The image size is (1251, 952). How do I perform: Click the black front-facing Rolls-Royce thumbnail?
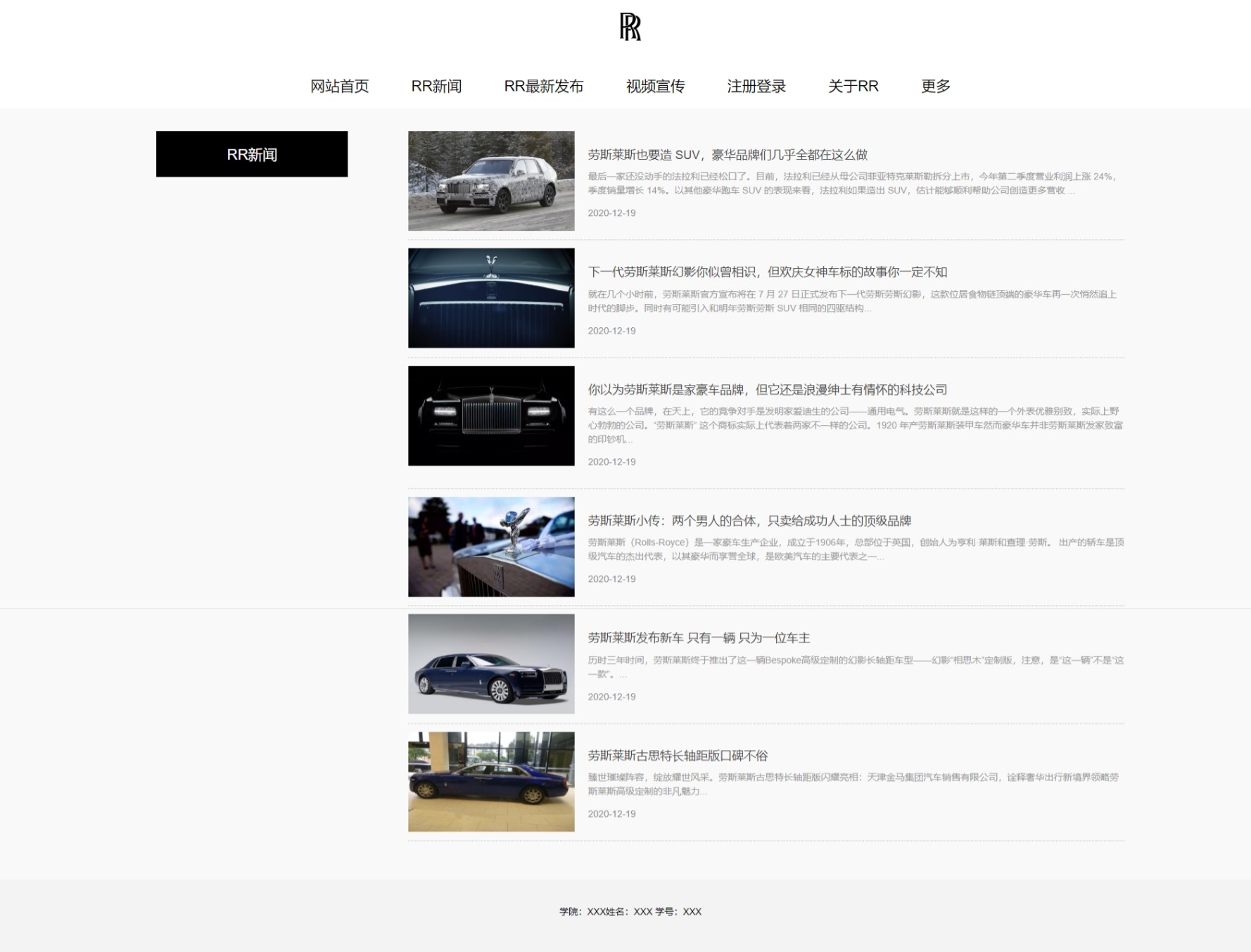coord(491,415)
